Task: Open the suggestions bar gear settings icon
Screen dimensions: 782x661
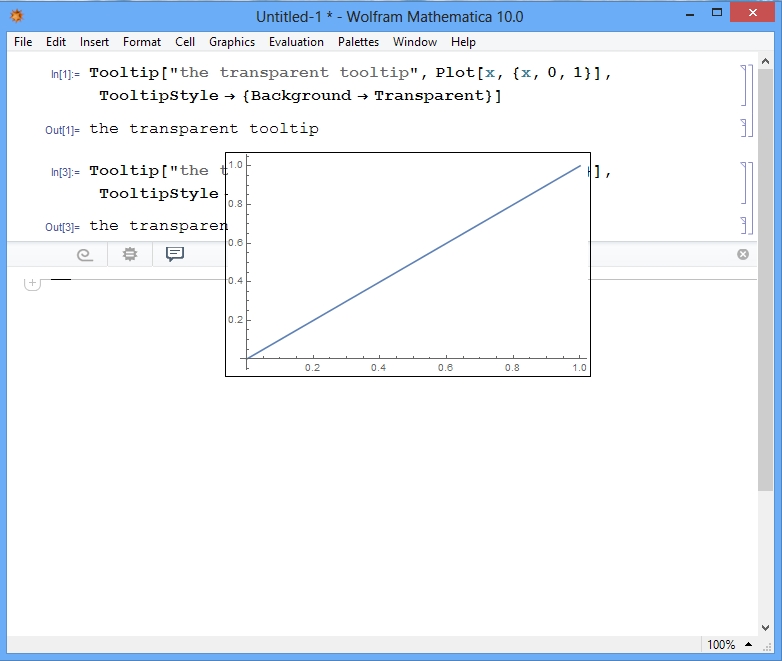Action: [129, 255]
